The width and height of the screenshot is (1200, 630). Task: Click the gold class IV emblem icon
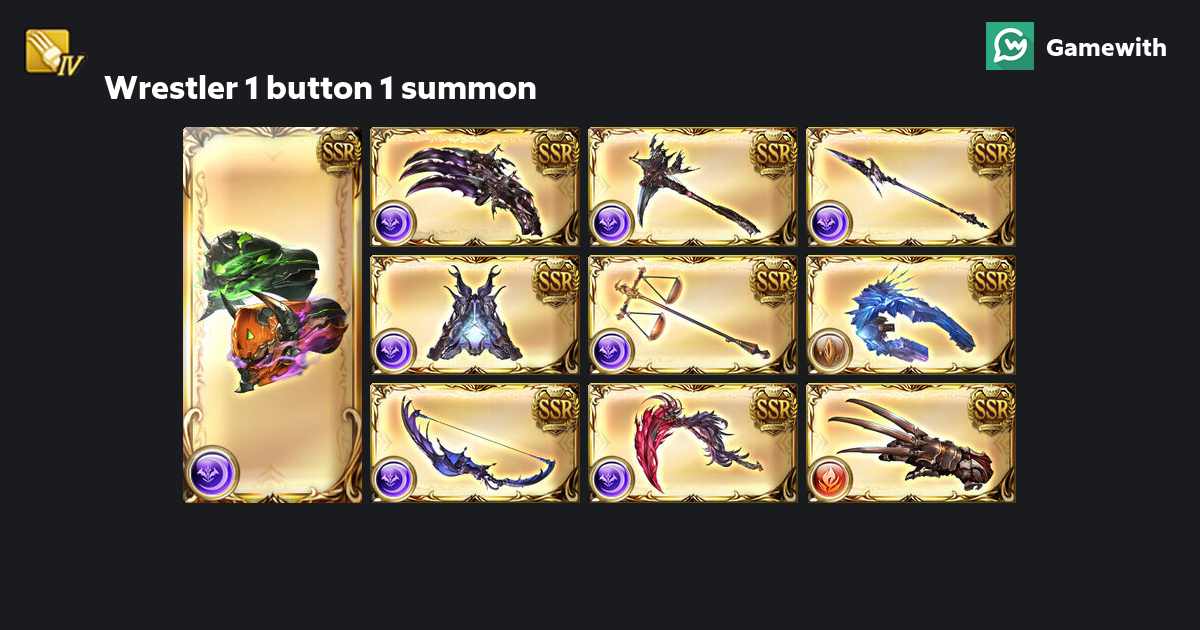pos(55,52)
